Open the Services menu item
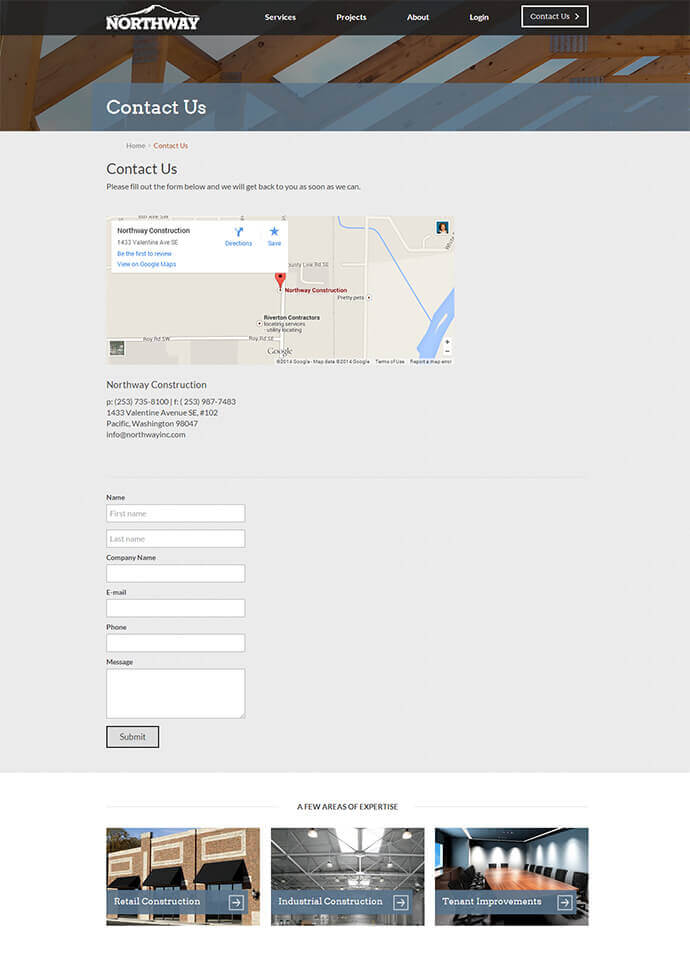This screenshot has height=963, width=690. pyautogui.click(x=280, y=17)
